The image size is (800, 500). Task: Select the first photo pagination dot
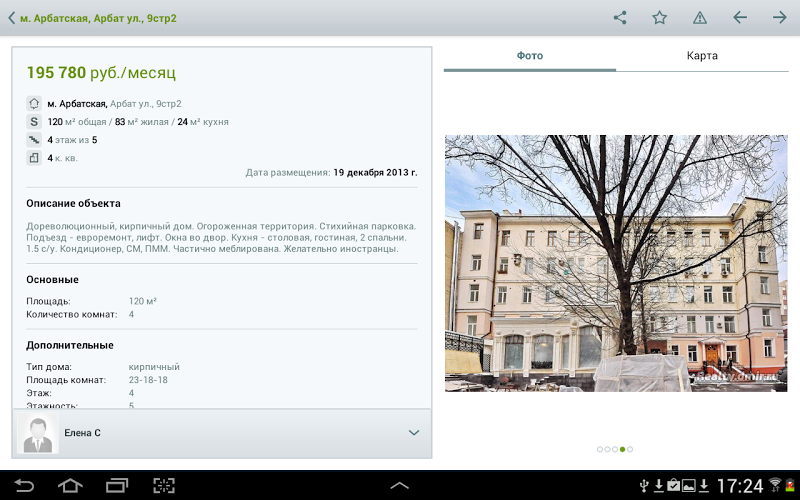tap(600, 449)
